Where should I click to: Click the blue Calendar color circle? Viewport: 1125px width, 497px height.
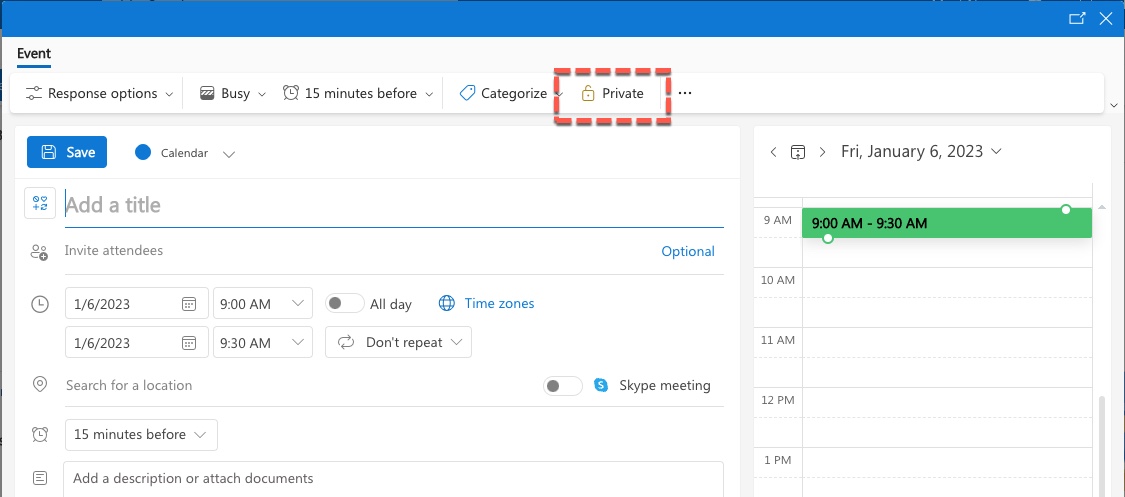pyautogui.click(x=143, y=152)
